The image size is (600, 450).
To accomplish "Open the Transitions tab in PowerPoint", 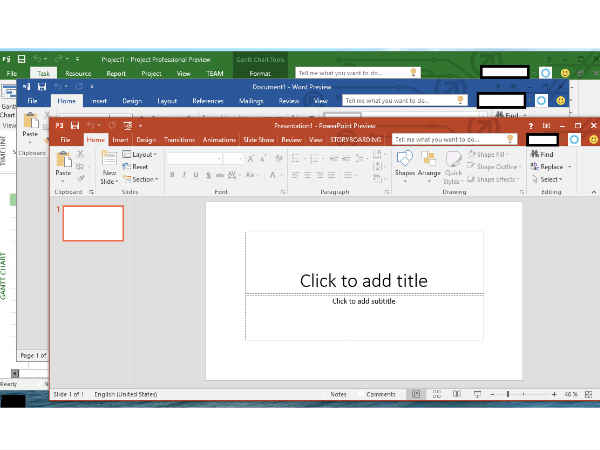I will coord(179,140).
